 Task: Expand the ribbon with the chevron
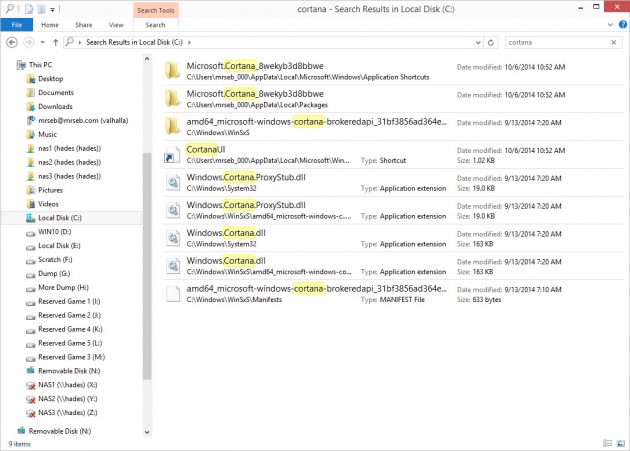[610, 25]
